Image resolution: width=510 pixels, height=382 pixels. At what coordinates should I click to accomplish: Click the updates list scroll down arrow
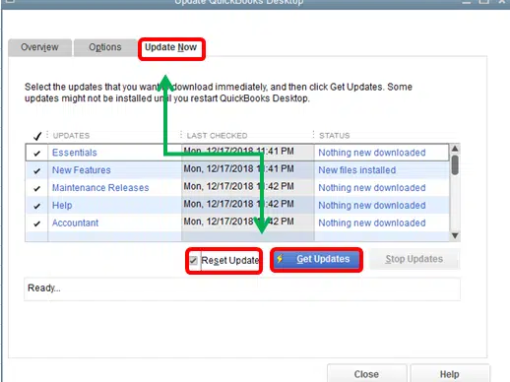click(455, 236)
